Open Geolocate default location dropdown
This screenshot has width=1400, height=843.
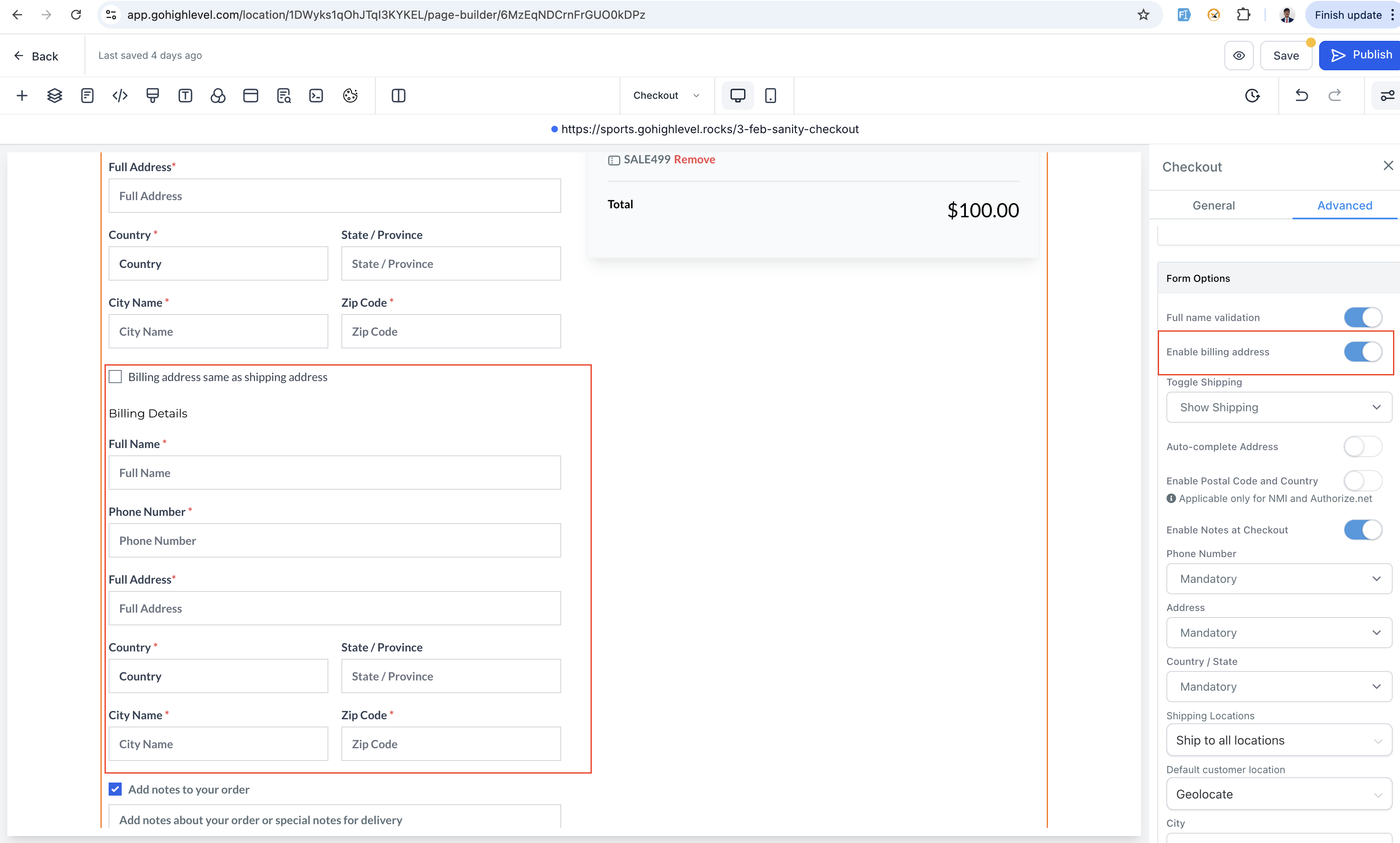pyautogui.click(x=1278, y=794)
